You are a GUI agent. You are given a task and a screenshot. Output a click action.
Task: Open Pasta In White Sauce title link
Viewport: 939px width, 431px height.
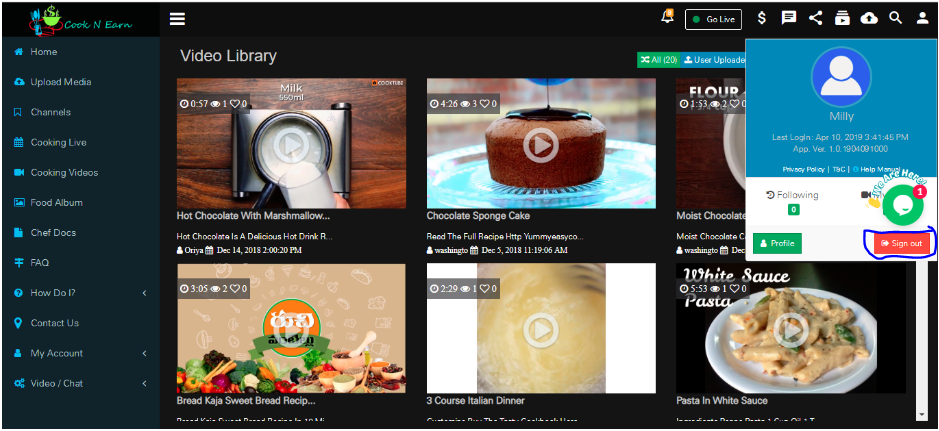coord(722,400)
